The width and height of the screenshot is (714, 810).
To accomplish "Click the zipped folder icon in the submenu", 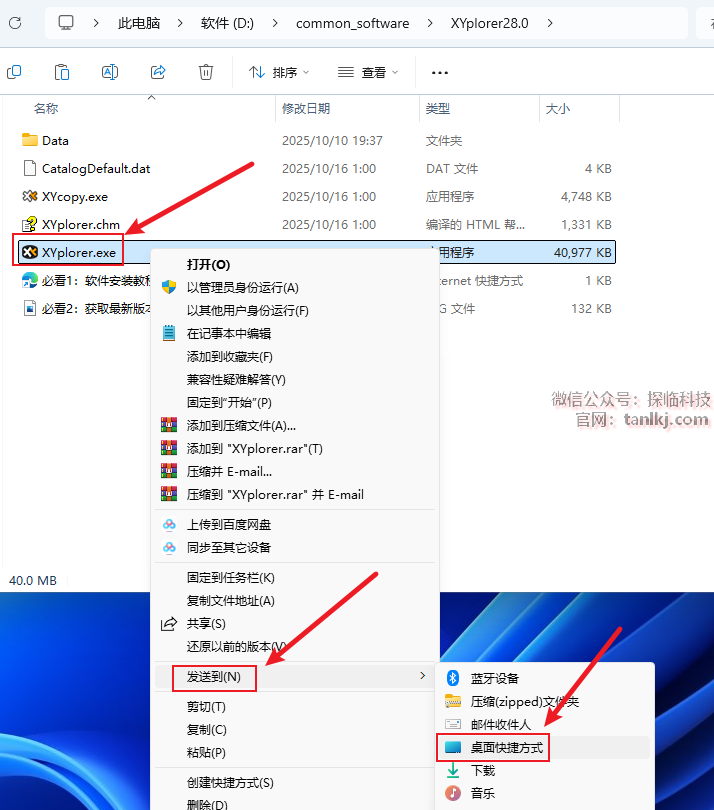I will click(453, 701).
